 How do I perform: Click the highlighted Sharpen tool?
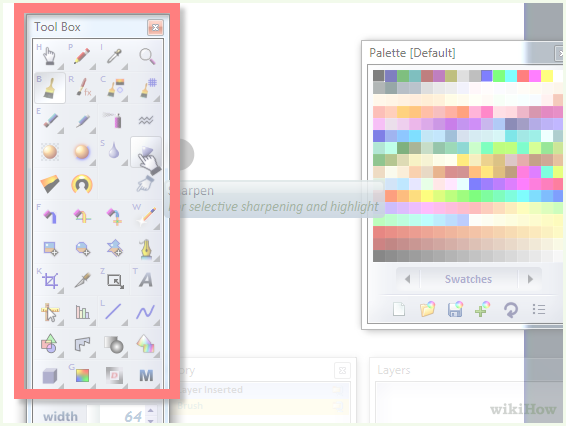tap(145, 152)
